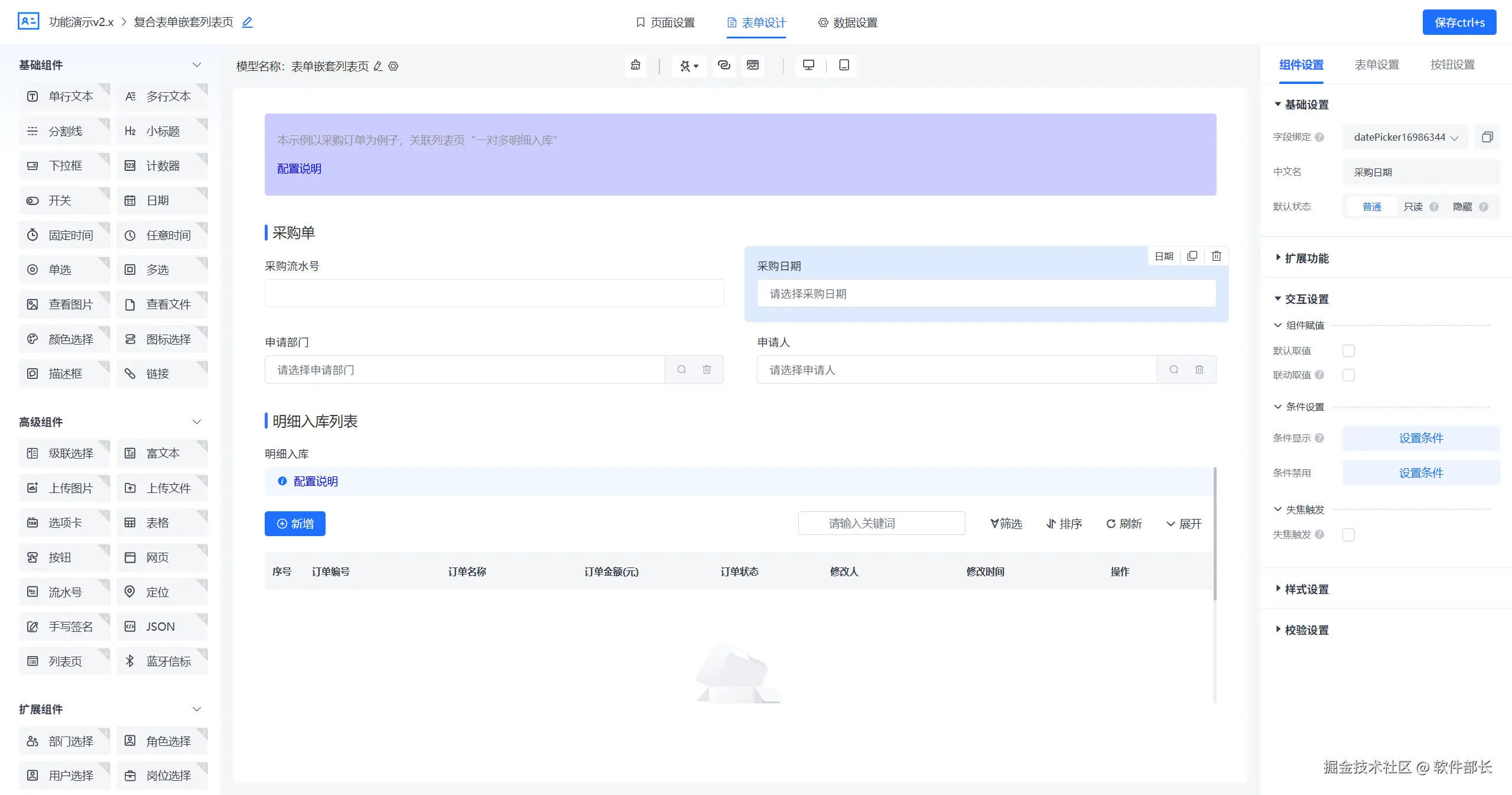Click search icon in 申请部门 field
1512x795 pixels.
pos(681,369)
